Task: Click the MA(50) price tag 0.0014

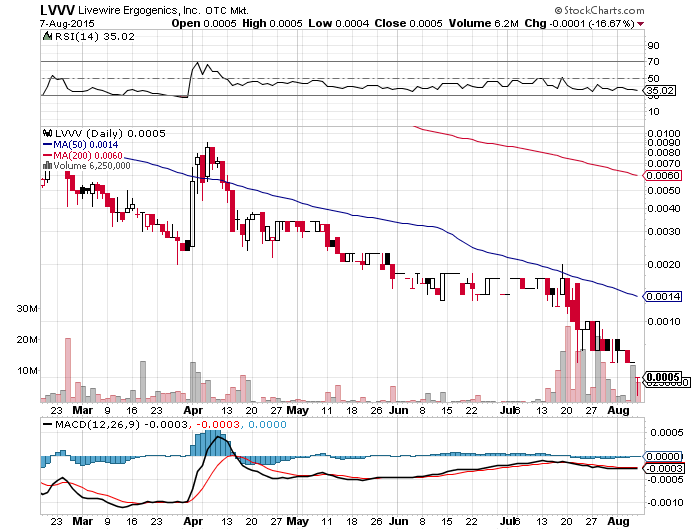Action: tap(662, 296)
